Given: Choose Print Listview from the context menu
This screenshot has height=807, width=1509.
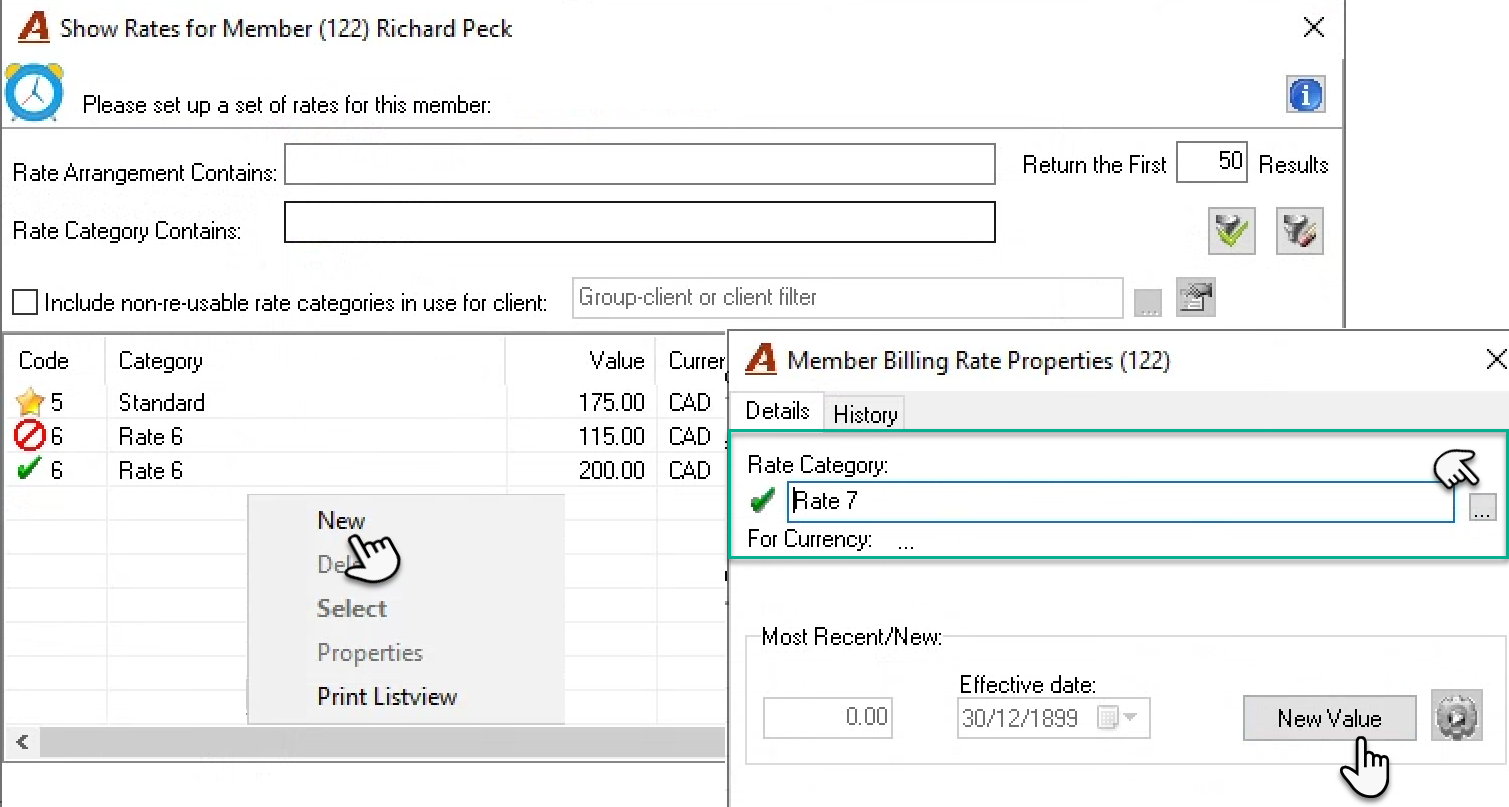Looking at the screenshot, I should 387,697.
